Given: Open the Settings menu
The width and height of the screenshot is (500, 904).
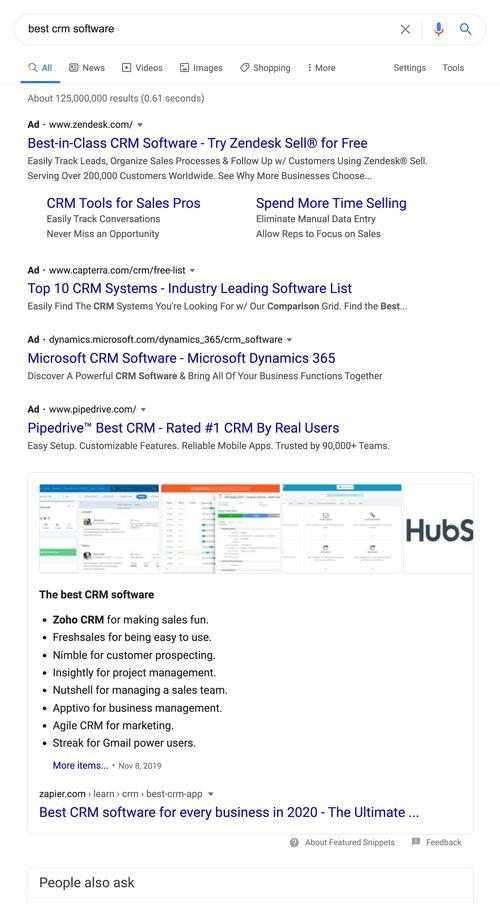Looking at the screenshot, I should [x=409, y=67].
